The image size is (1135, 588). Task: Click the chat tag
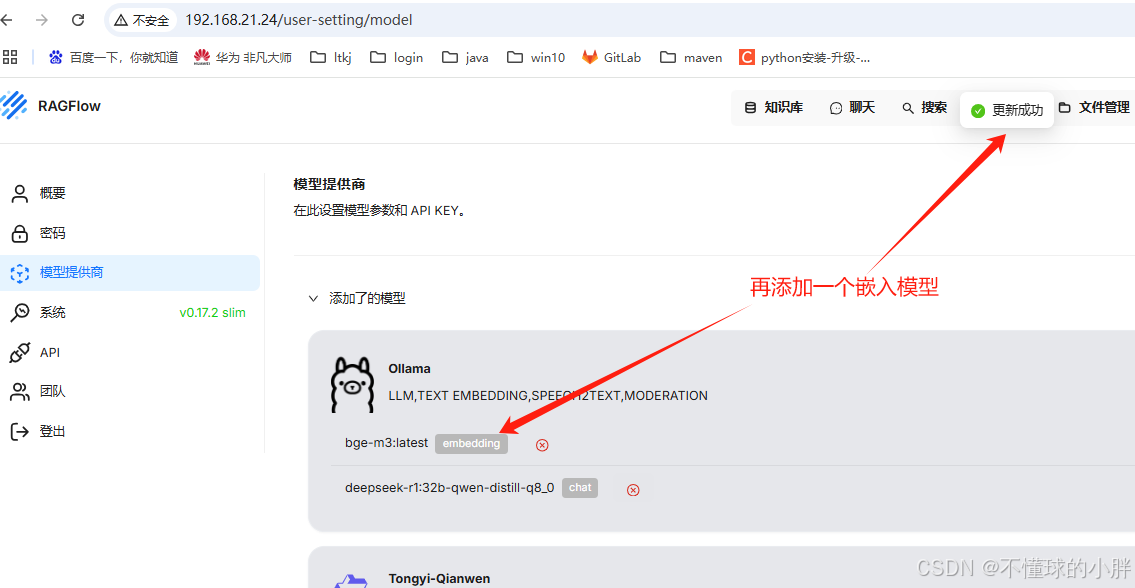click(580, 487)
